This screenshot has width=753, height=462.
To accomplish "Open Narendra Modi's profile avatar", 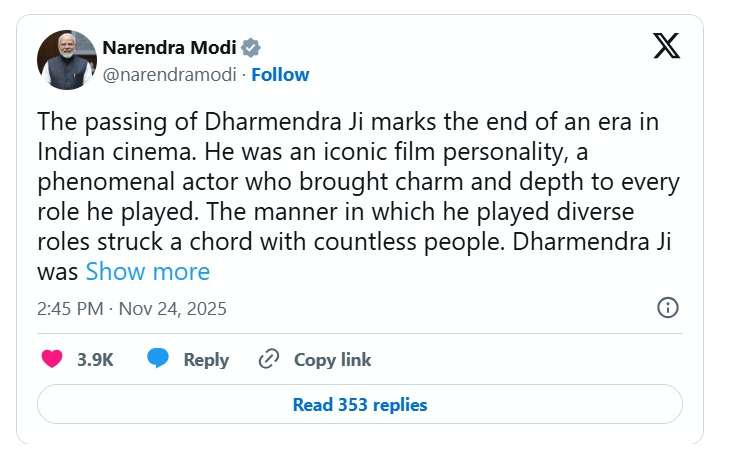I will (66, 60).
